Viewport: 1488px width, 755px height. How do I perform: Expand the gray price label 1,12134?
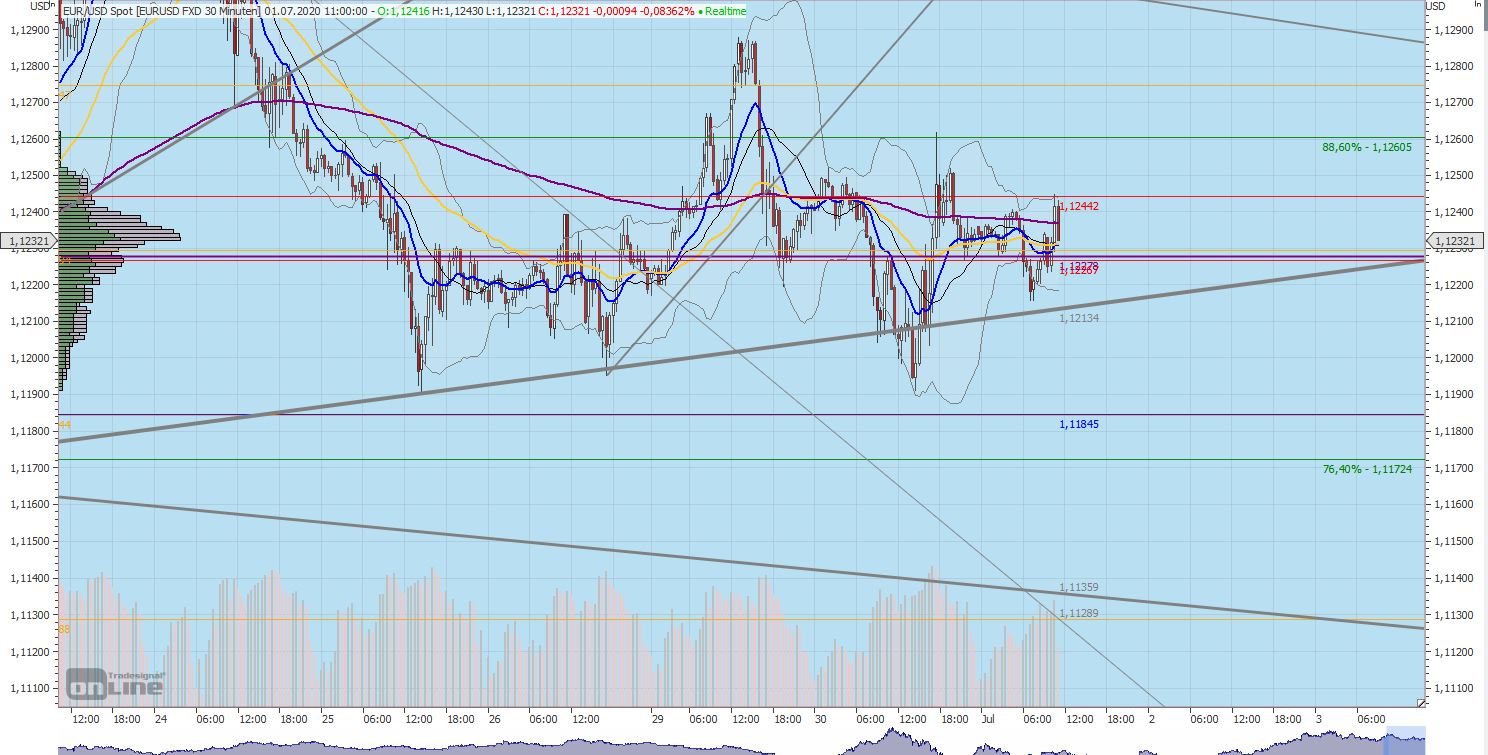point(1078,318)
